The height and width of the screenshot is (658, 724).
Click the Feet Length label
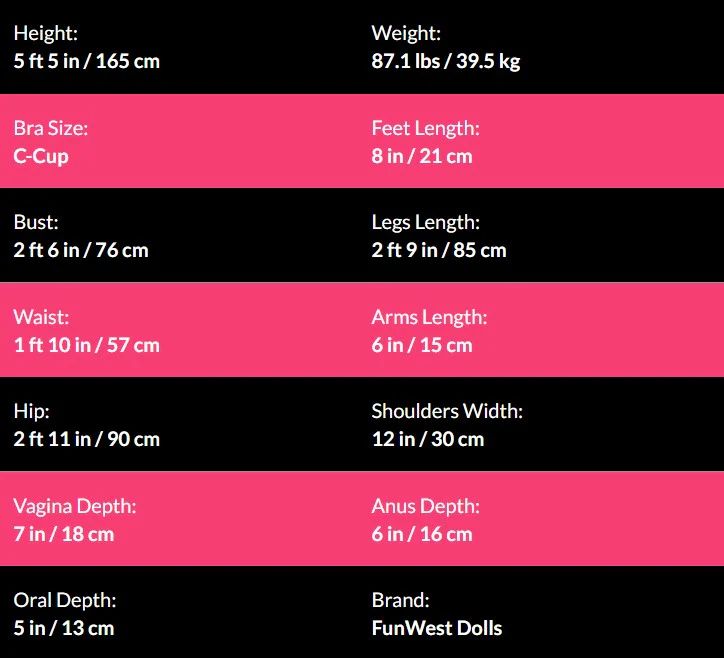[x=425, y=128]
